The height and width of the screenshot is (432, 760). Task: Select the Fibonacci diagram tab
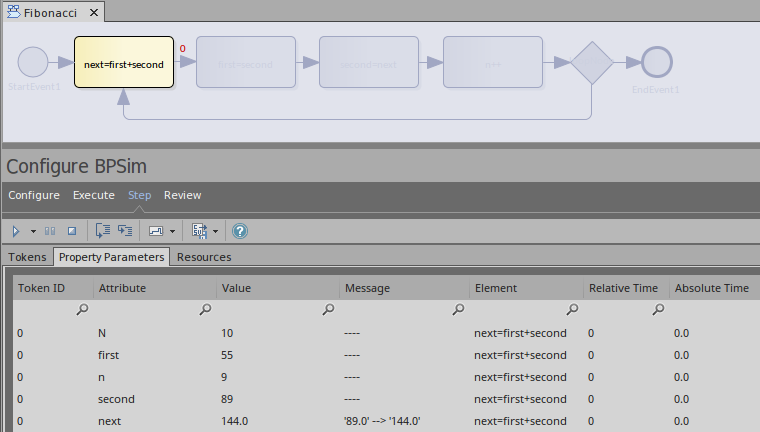click(x=50, y=14)
